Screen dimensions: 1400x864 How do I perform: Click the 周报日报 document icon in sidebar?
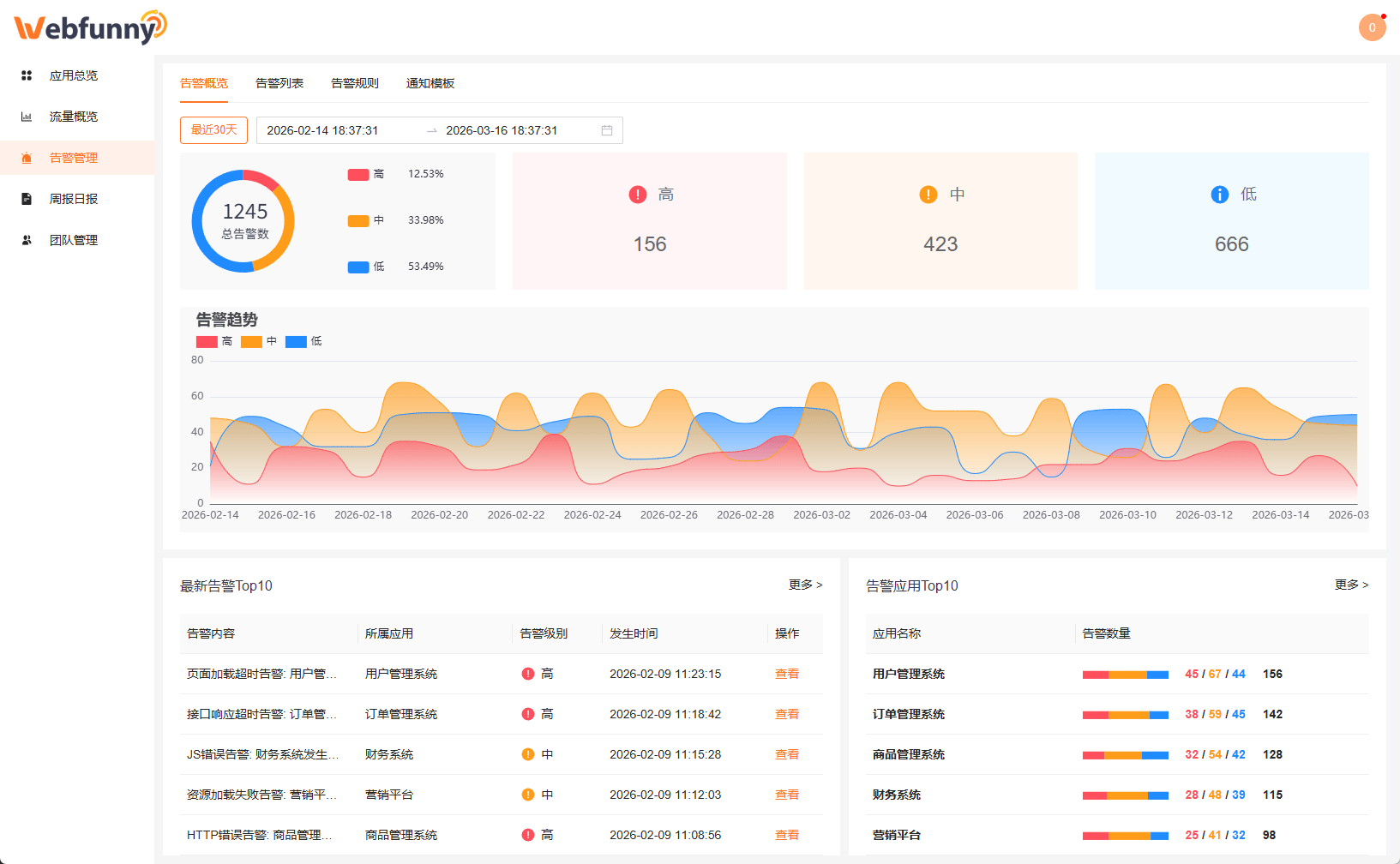27,199
